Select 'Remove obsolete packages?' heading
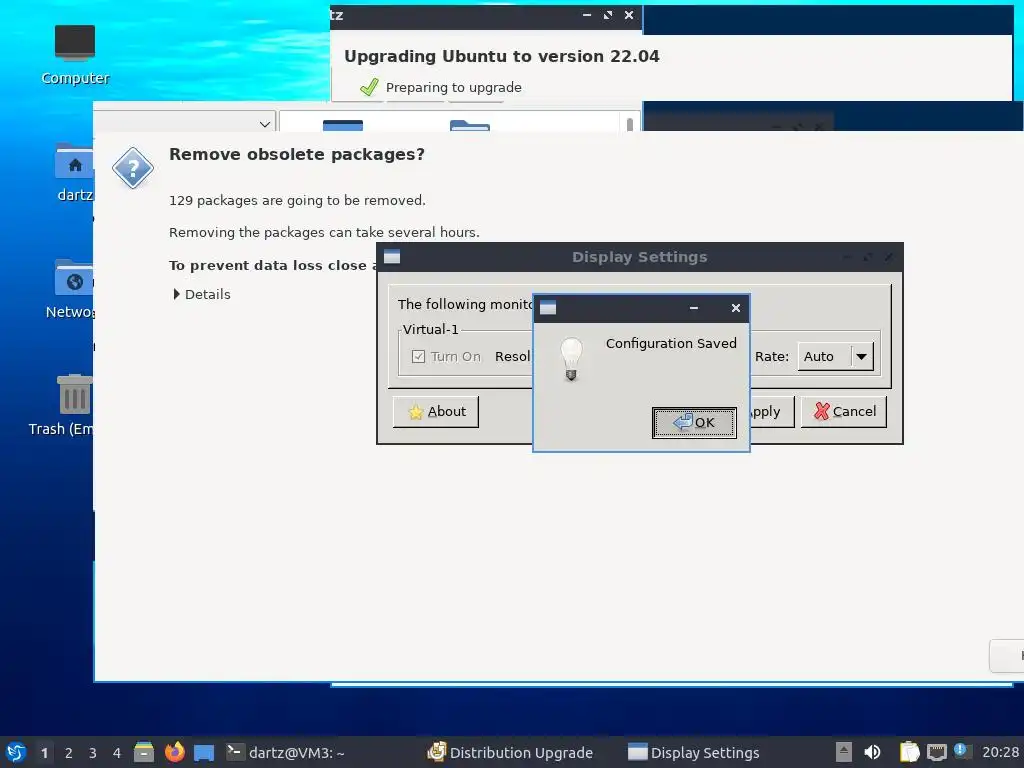Viewport: 1024px width, 768px height. click(x=297, y=154)
